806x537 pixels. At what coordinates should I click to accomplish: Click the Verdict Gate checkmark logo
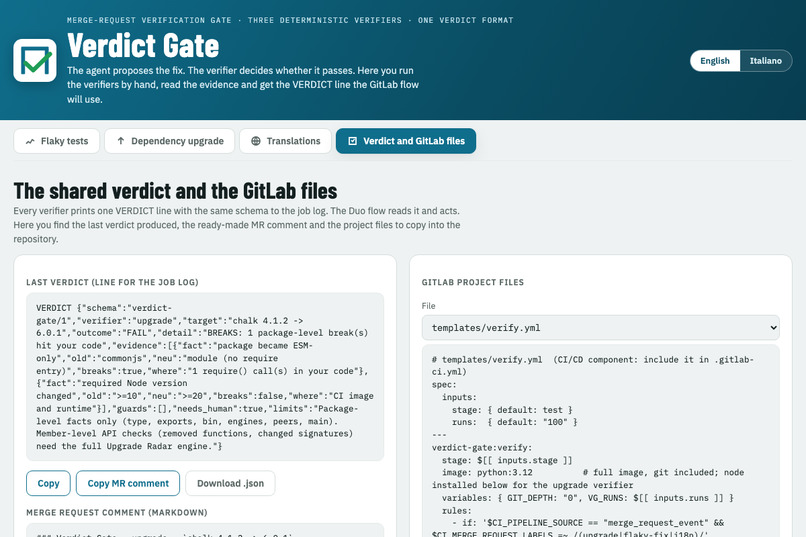(x=35, y=60)
